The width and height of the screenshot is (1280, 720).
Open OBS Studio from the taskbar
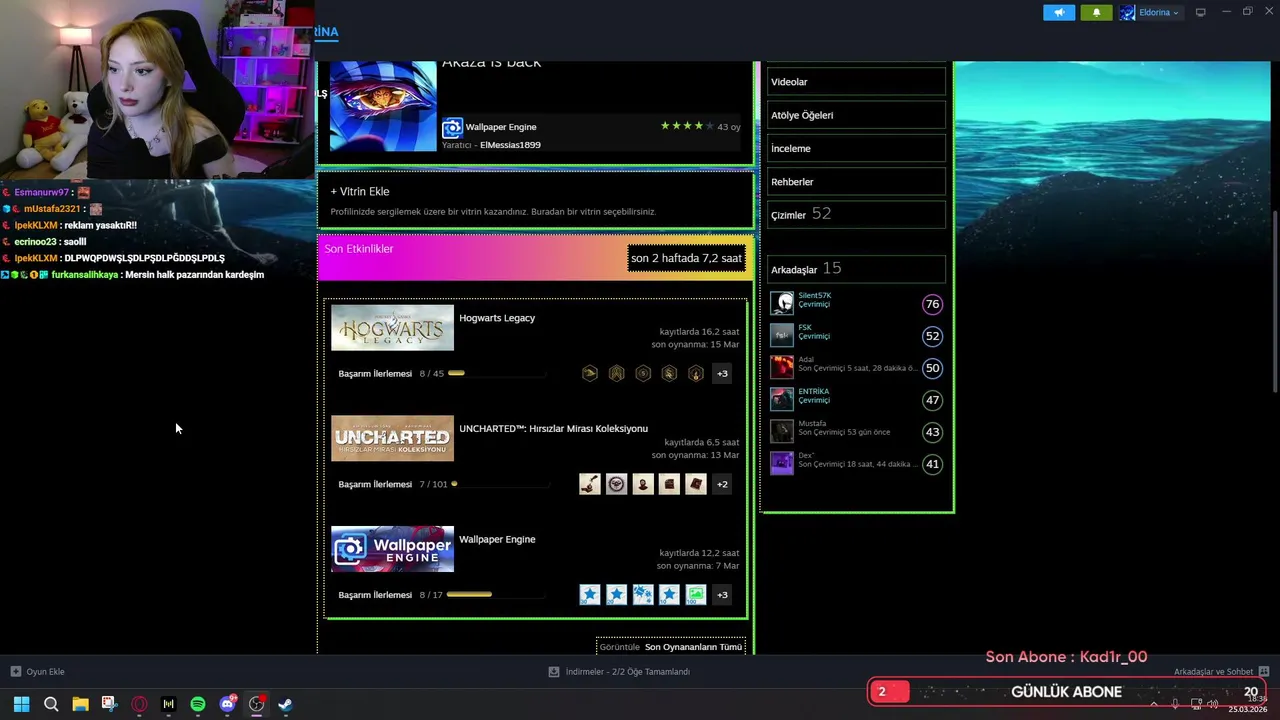click(x=256, y=704)
